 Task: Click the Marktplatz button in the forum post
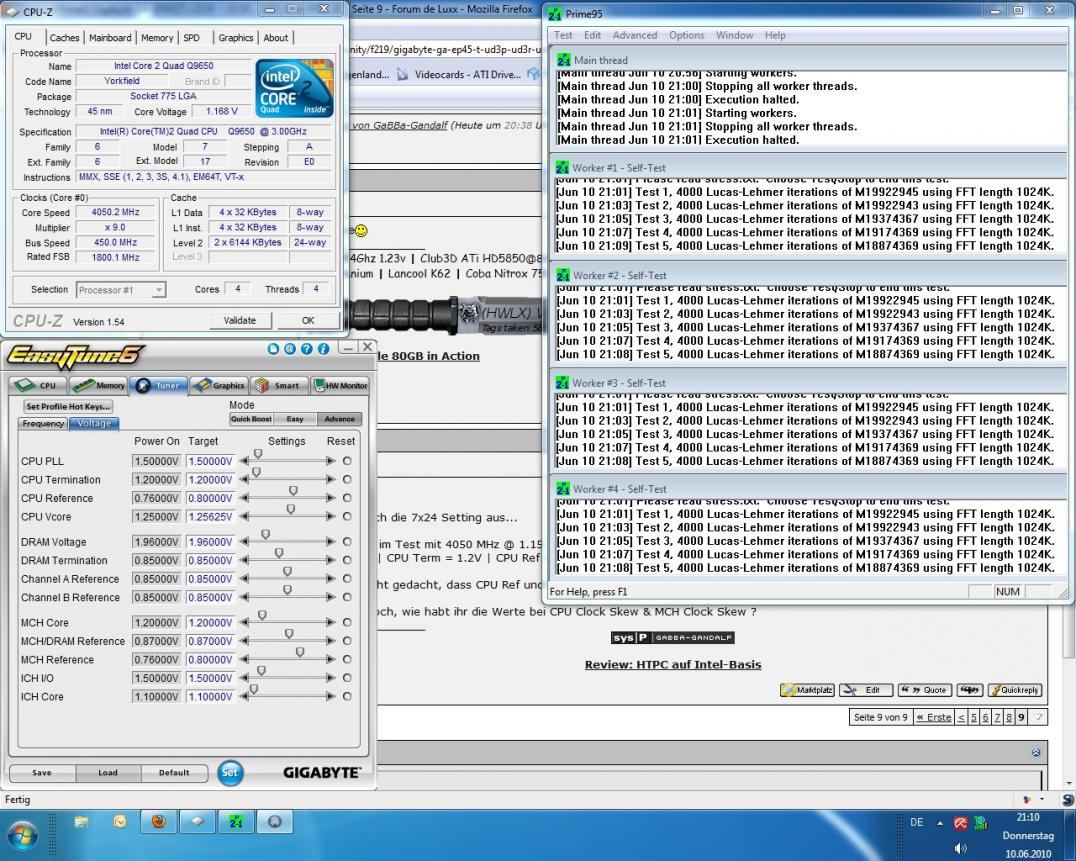pyautogui.click(x=807, y=690)
